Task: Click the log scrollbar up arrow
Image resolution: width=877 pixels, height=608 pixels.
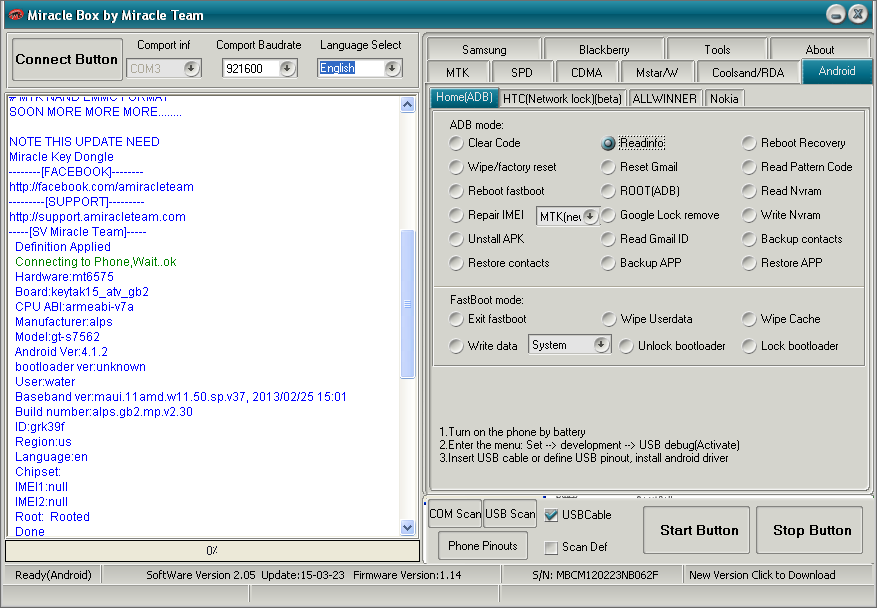Action: click(408, 105)
